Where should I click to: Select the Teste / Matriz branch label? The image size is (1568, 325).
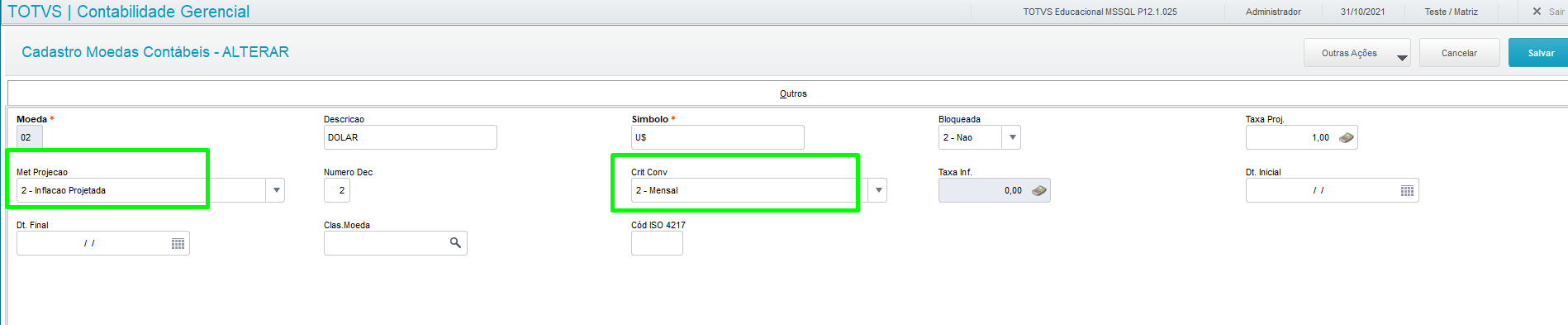click(1452, 12)
